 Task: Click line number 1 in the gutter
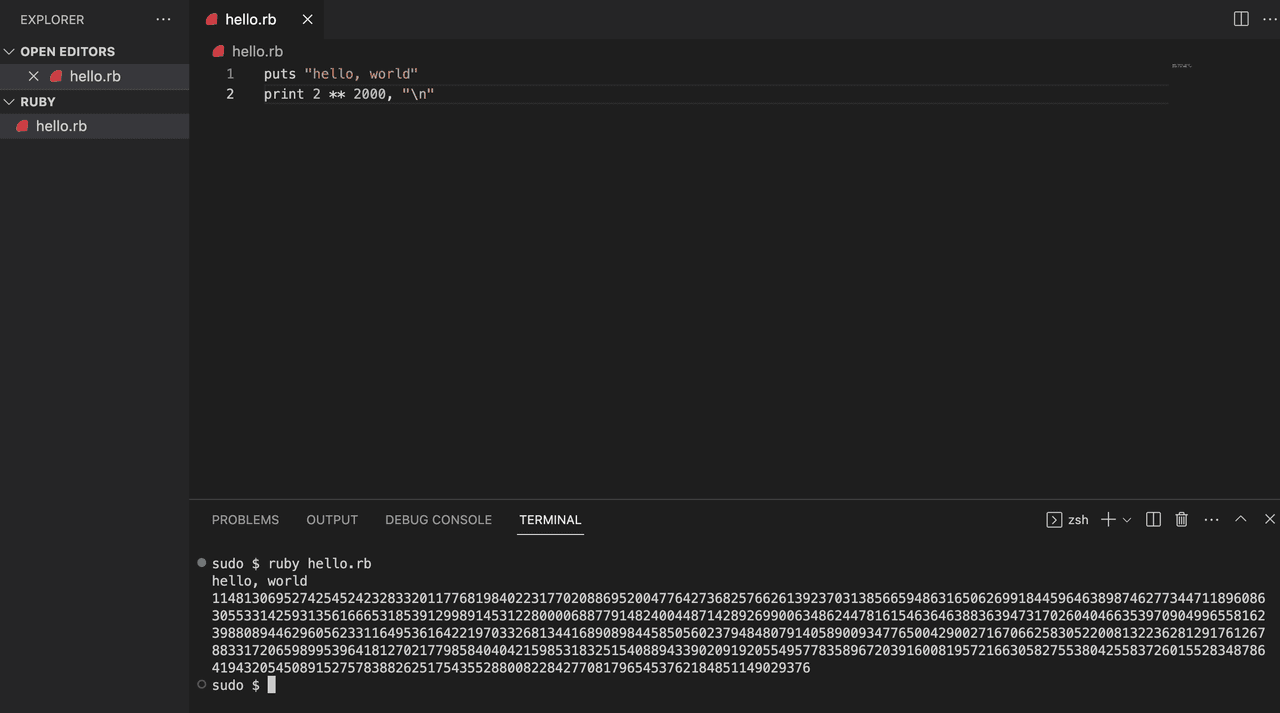click(x=230, y=74)
